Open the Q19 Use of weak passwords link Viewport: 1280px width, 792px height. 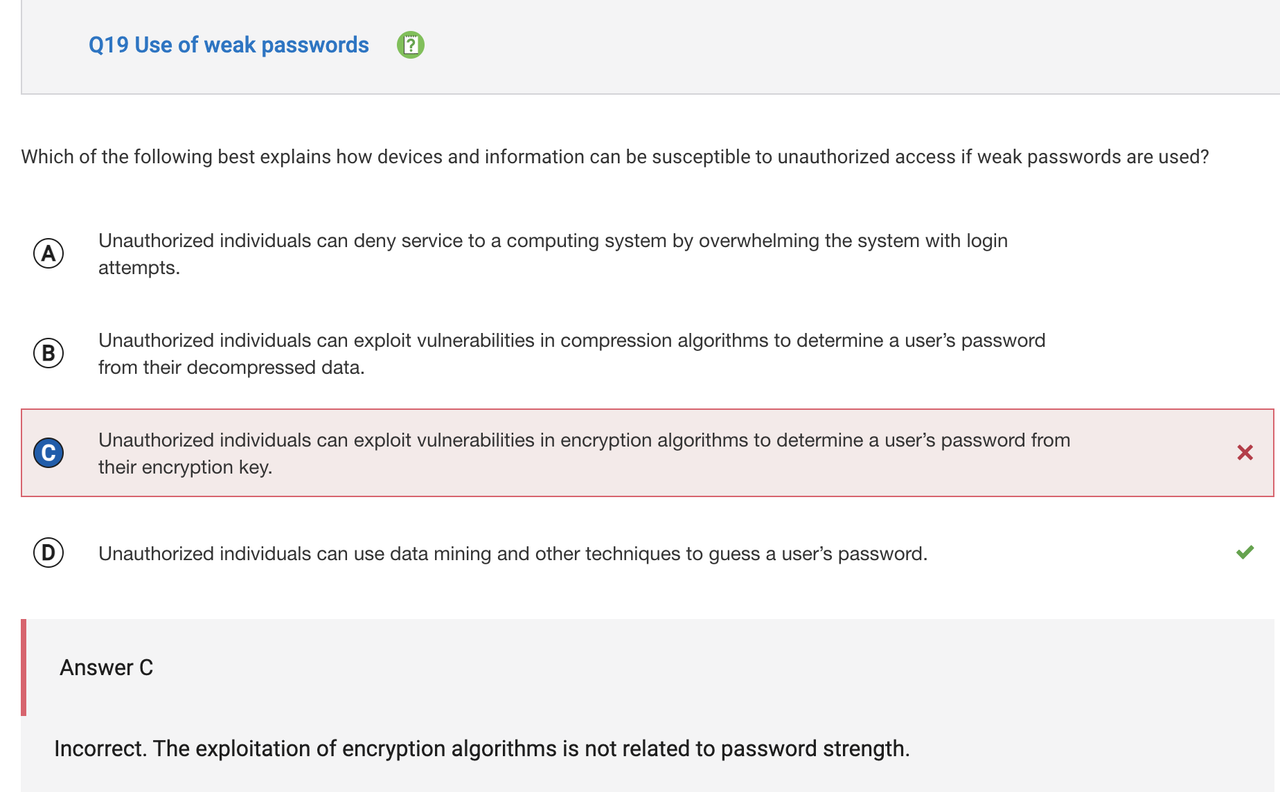[229, 45]
